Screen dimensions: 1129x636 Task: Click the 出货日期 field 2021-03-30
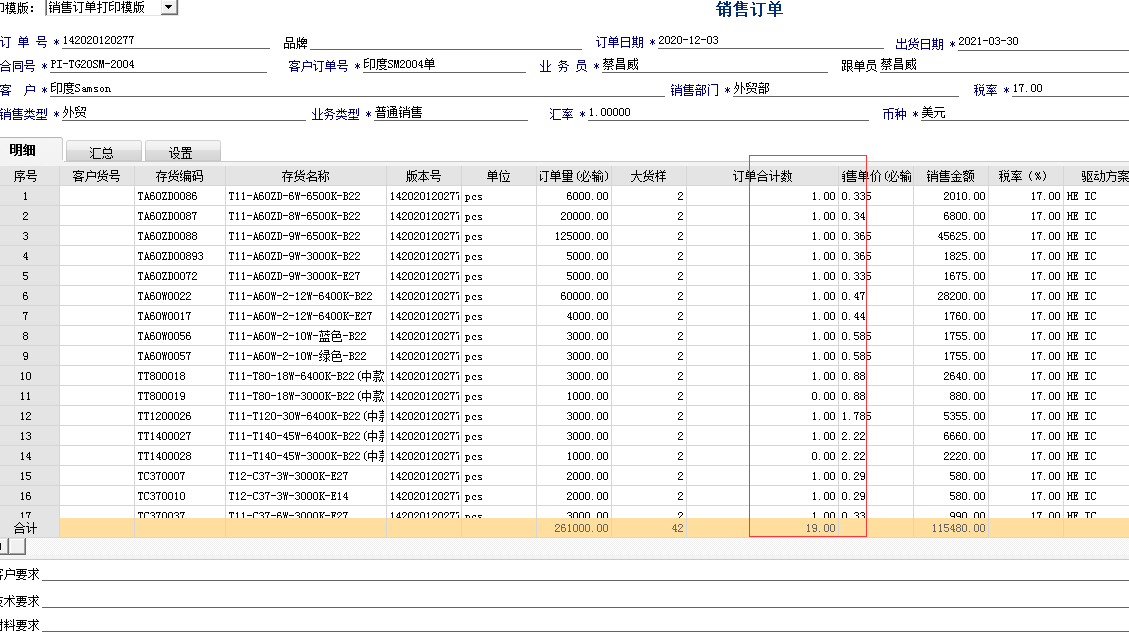(1043, 42)
